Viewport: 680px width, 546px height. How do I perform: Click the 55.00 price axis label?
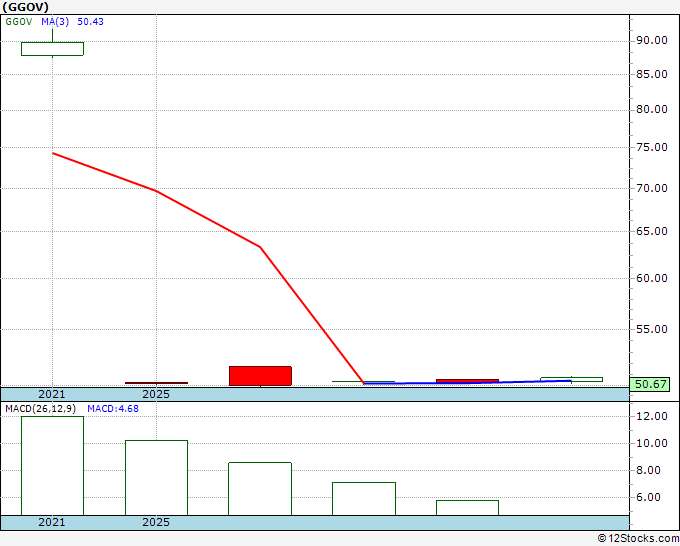click(x=652, y=329)
